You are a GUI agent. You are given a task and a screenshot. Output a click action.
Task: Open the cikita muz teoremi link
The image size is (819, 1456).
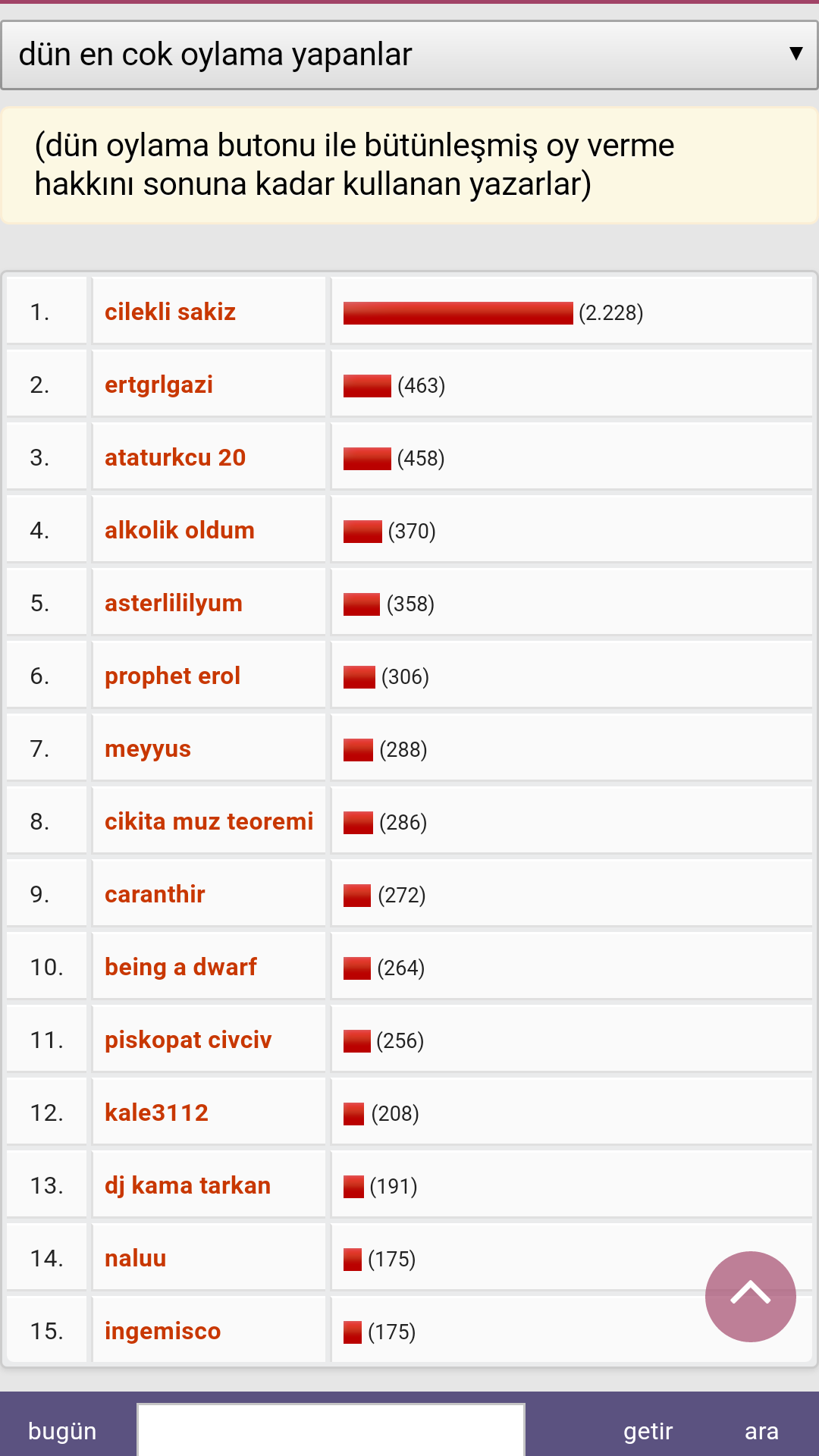tap(209, 821)
